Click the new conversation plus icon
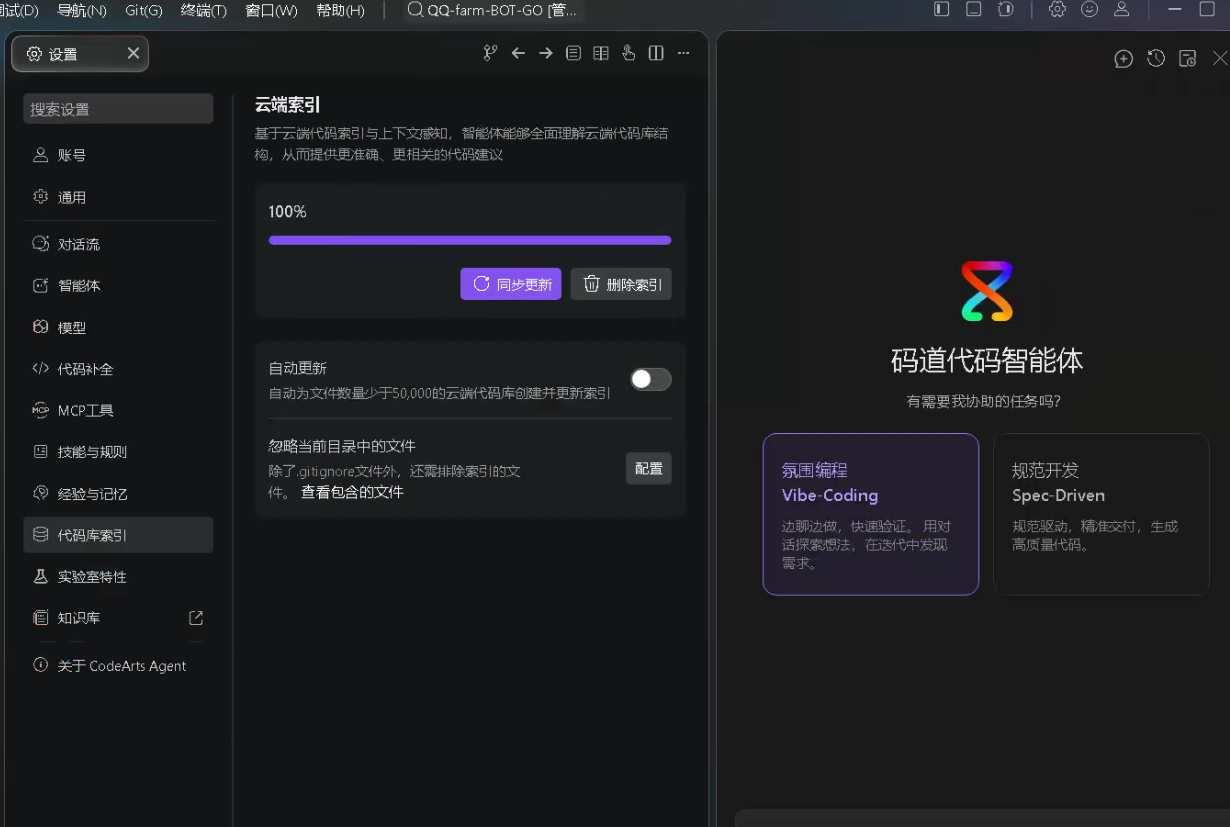This screenshot has width=1230, height=827. [x=1123, y=59]
